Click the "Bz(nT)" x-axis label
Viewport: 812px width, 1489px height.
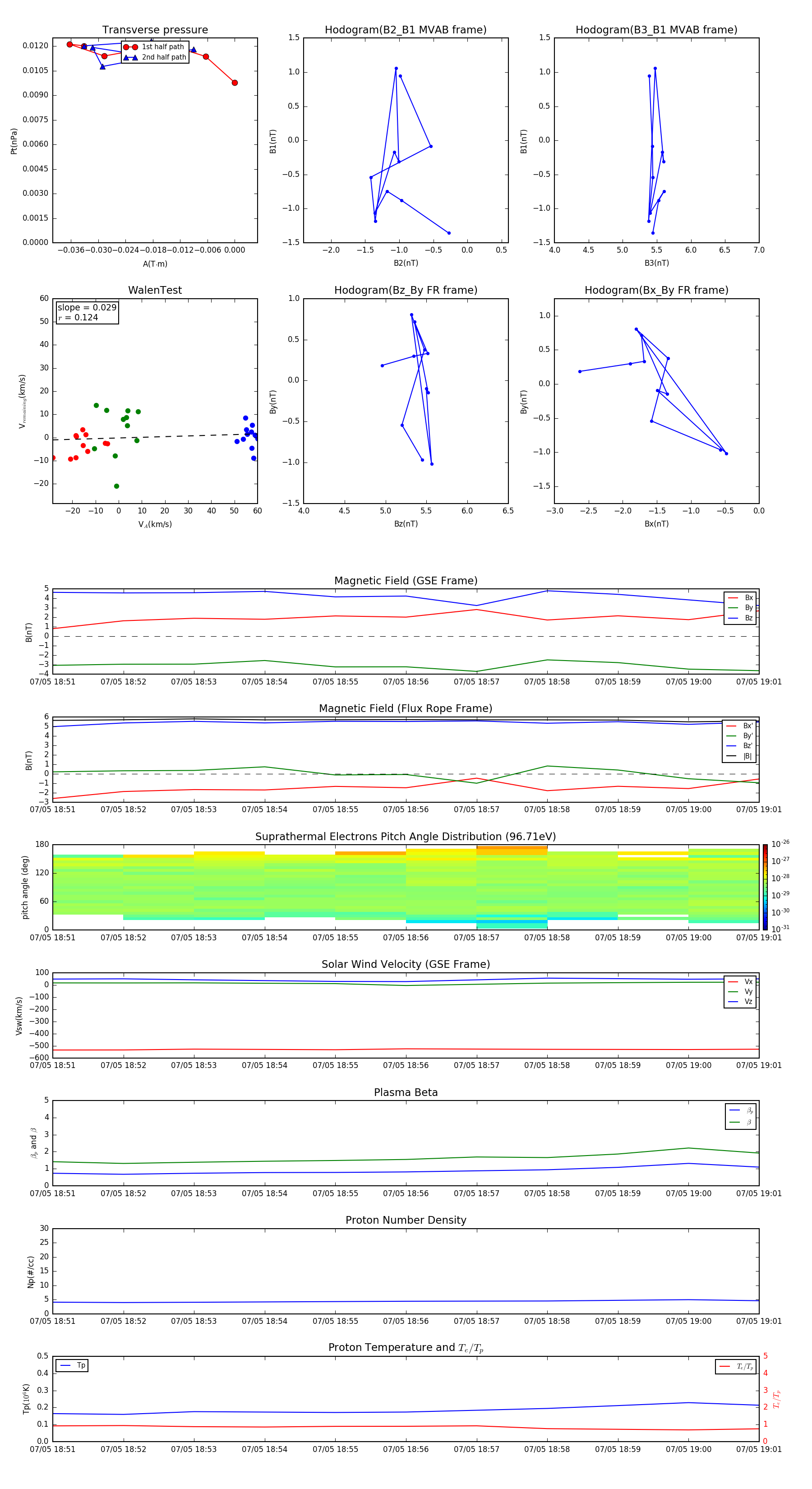[406, 524]
